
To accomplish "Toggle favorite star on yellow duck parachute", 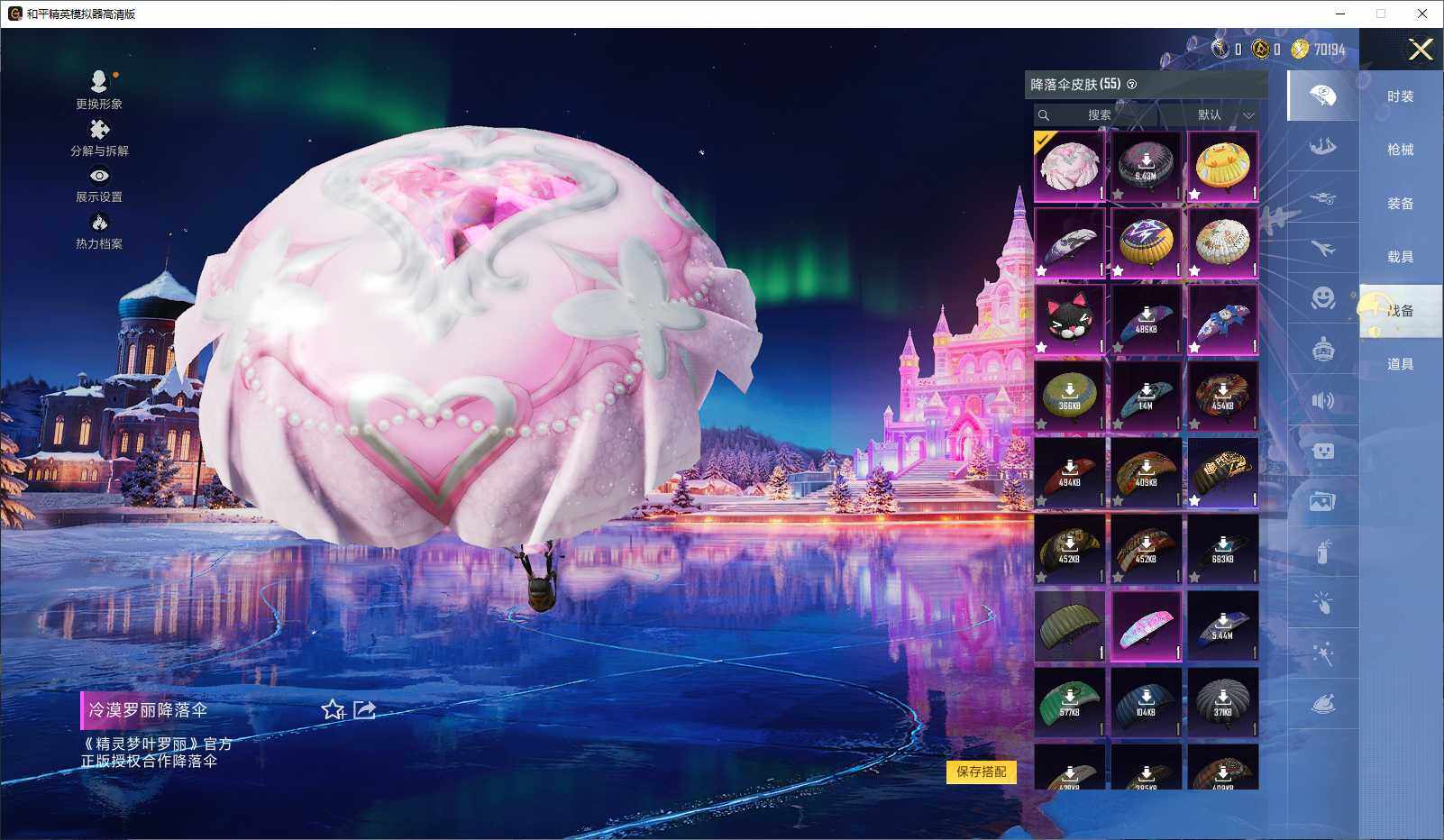I will click(x=1195, y=194).
